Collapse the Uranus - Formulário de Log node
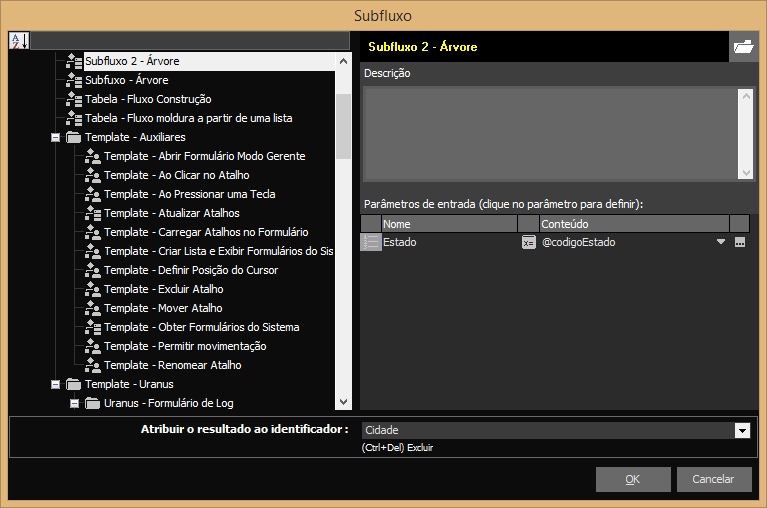This screenshot has width=767, height=508. [75, 403]
